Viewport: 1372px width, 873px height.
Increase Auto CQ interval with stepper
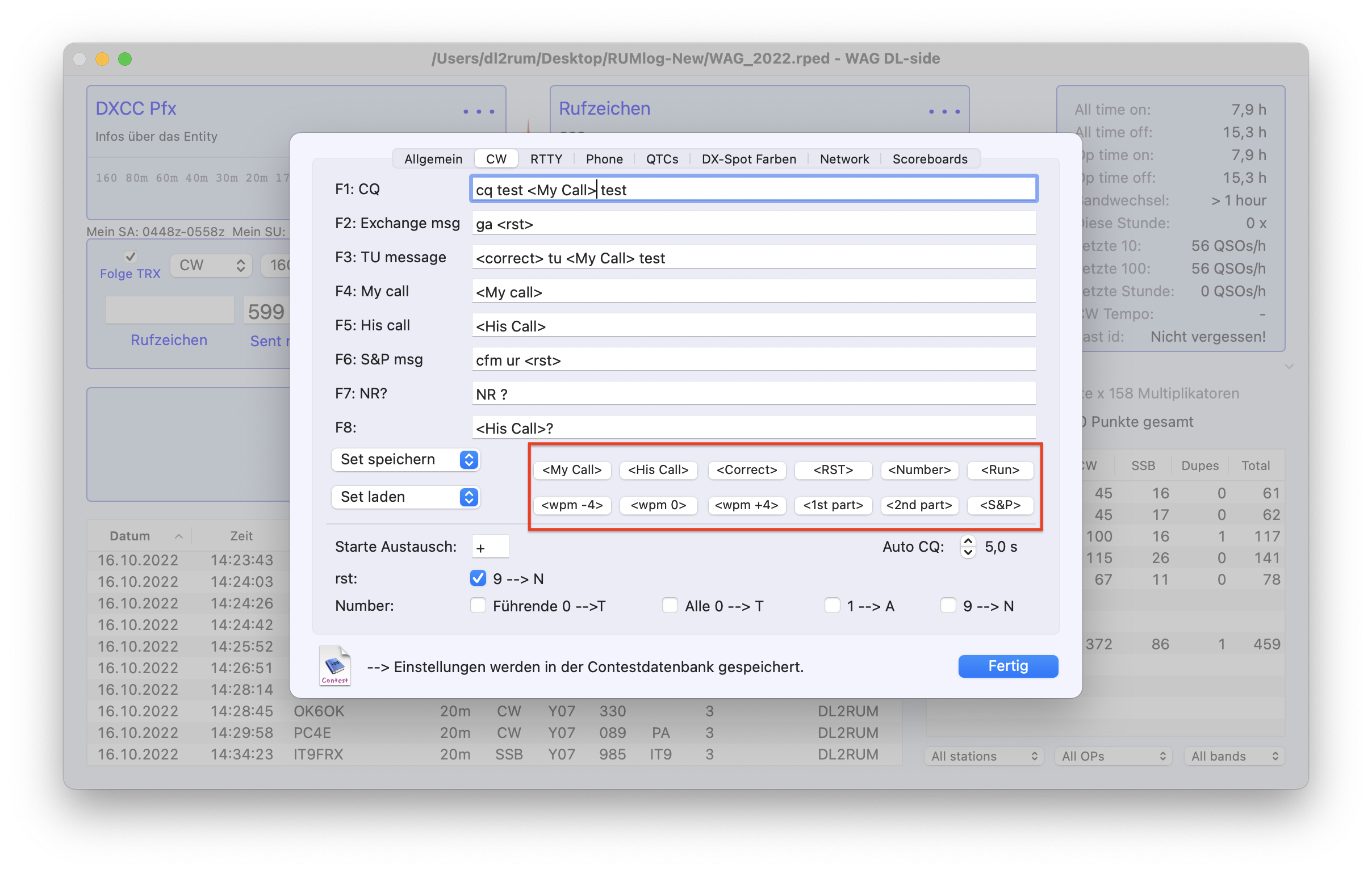pyautogui.click(x=968, y=541)
